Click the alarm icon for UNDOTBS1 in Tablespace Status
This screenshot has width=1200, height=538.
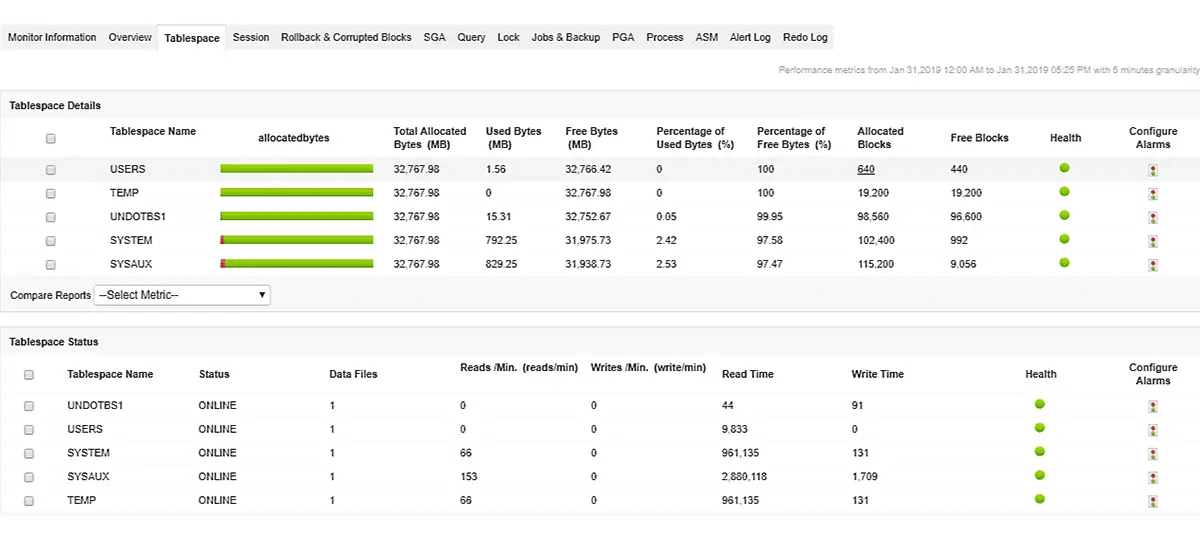tap(1153, 406)
